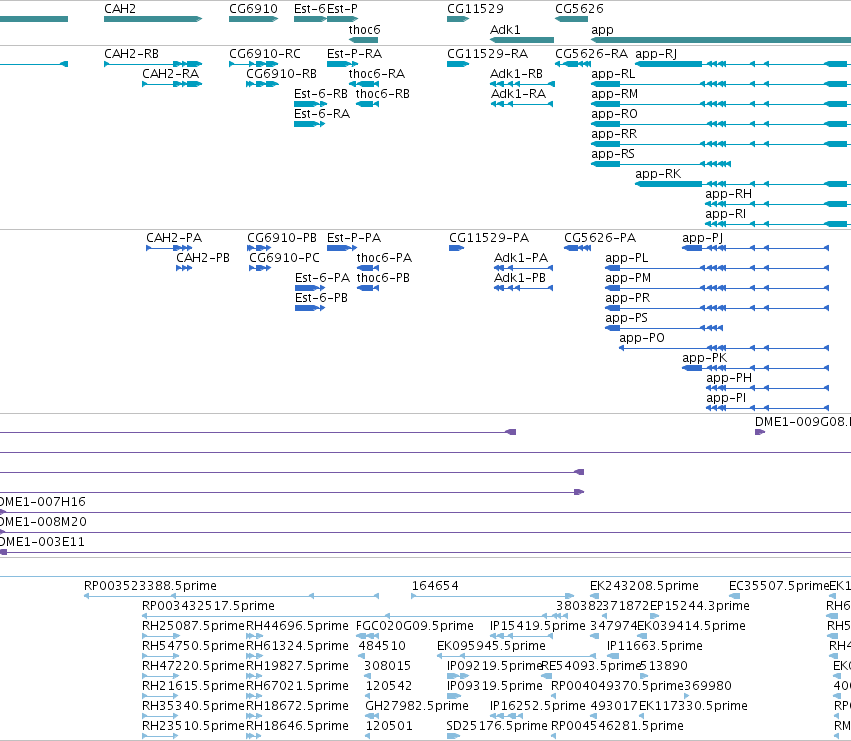Click the CG5626-RA transcript label
Image resolution: width=851 pixels, height=741 pixels.
coord(592,54)
